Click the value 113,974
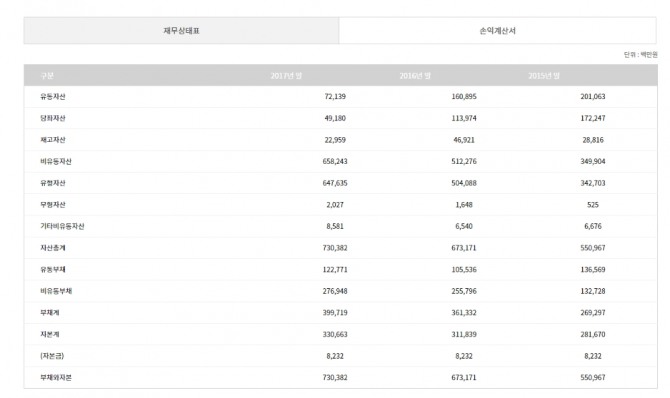This screenshot has height=398, width=670. (x=464, y=118)
